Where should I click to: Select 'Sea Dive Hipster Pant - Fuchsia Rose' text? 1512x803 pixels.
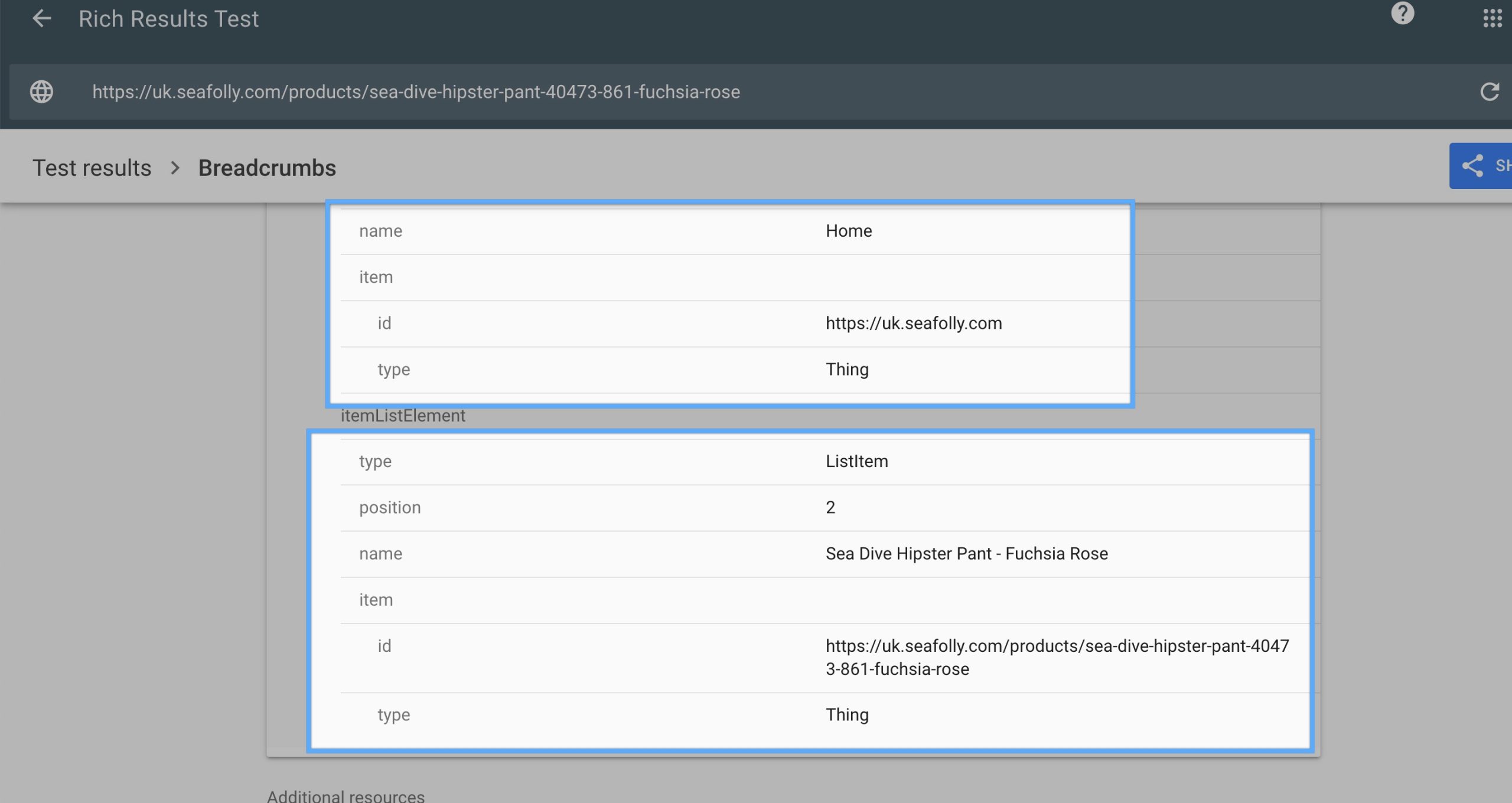(x=967, y=553)
